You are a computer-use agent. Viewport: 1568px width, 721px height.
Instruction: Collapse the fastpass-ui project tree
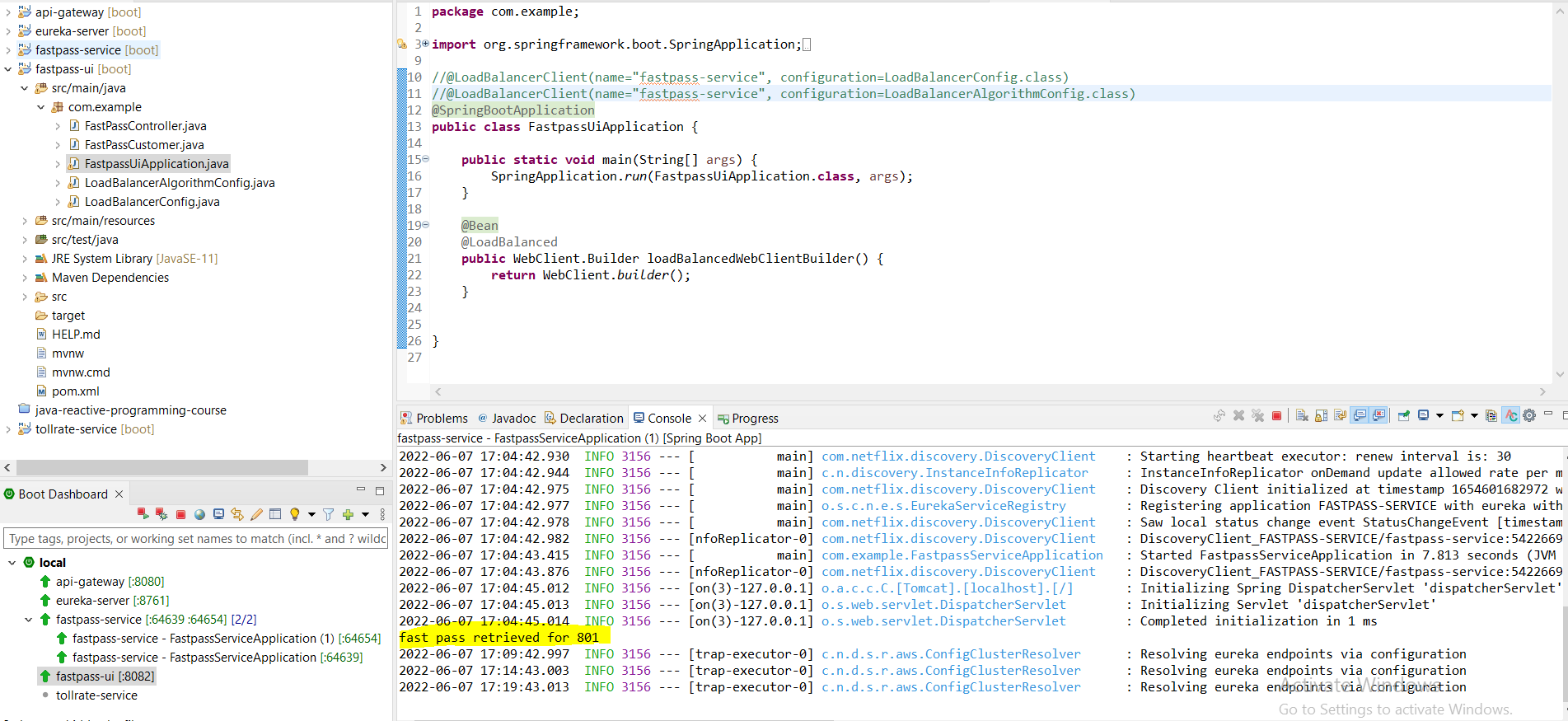(x=8, y=69)
